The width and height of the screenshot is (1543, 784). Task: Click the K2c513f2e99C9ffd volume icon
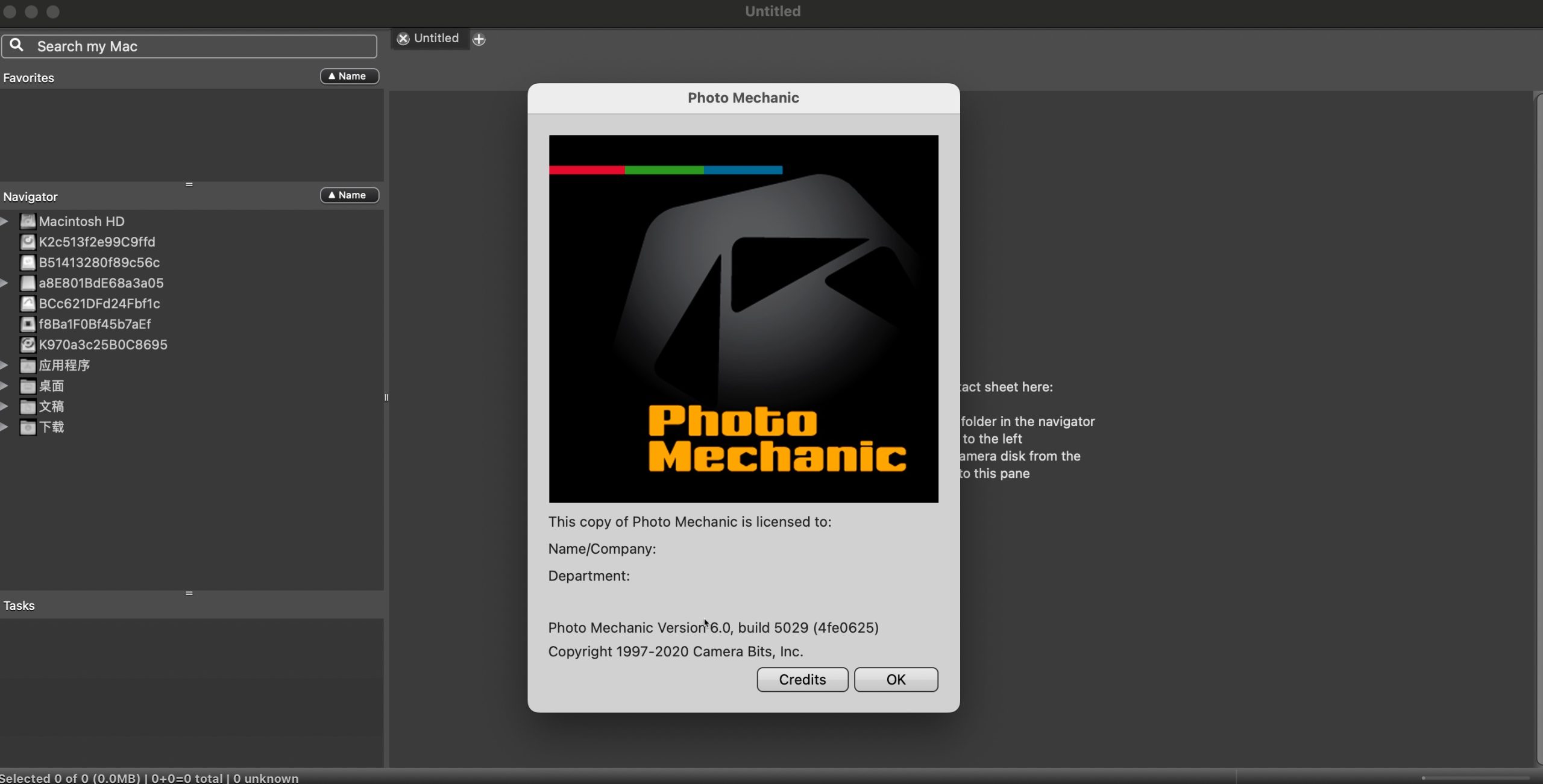28,242
